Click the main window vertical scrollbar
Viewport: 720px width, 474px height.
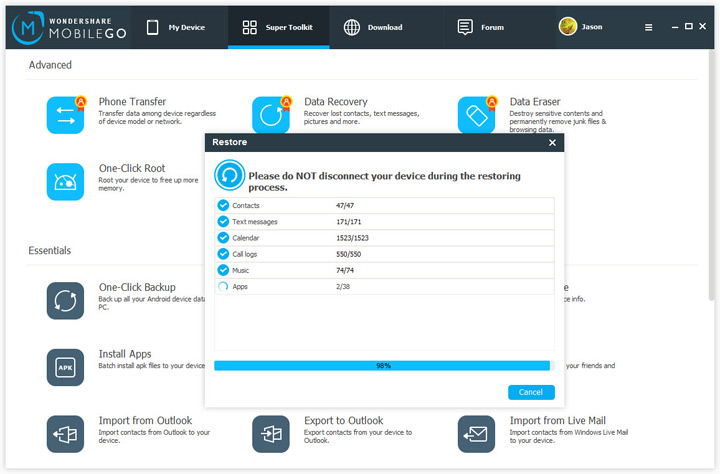point(711,175)
